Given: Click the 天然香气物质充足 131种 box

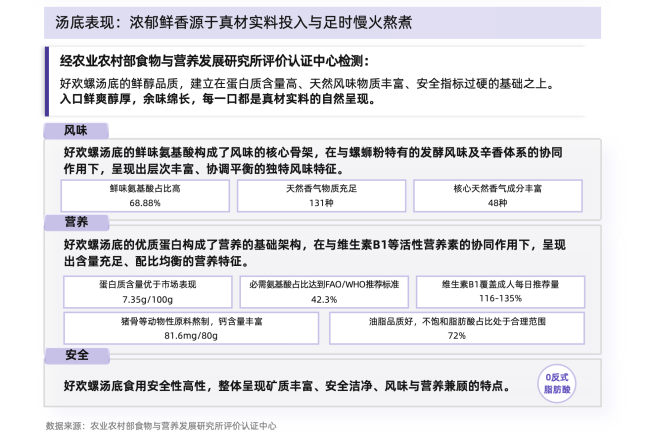Looking at the screenshot, I should pos(321,196).
